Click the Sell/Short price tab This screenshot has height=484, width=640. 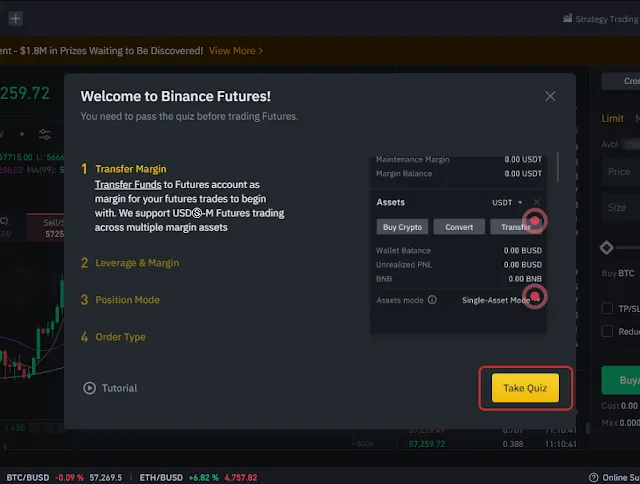tap(46, 228)
